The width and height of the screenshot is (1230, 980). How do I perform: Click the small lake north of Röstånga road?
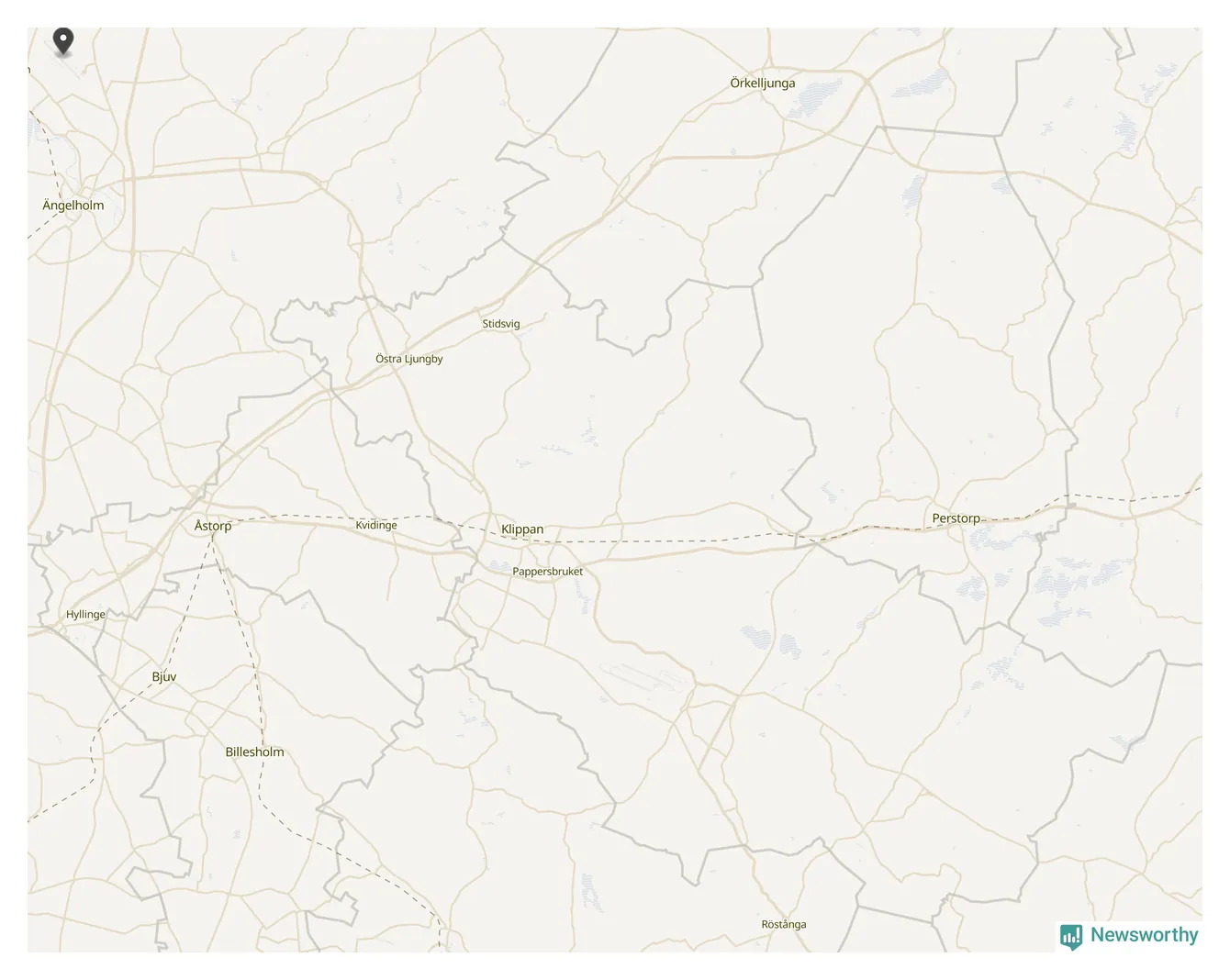[x=591, y=890]
